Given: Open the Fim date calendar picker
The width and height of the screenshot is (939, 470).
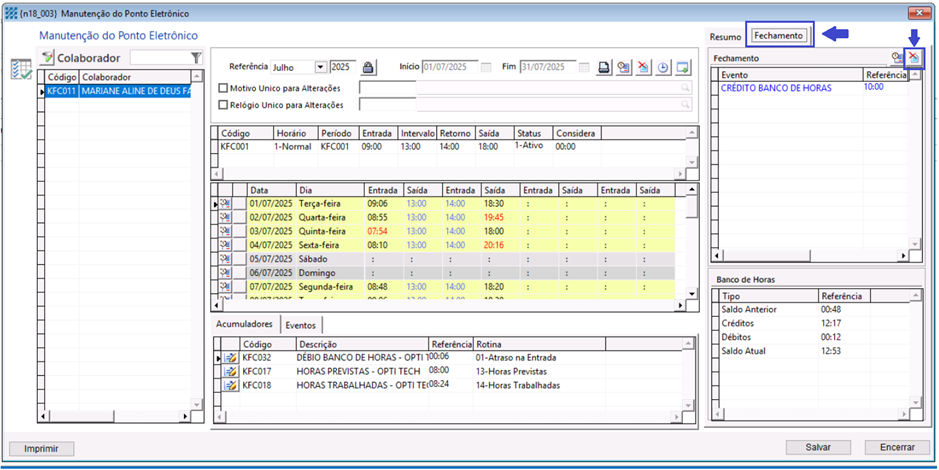Looking at the screenshot, I should (584, 67).
